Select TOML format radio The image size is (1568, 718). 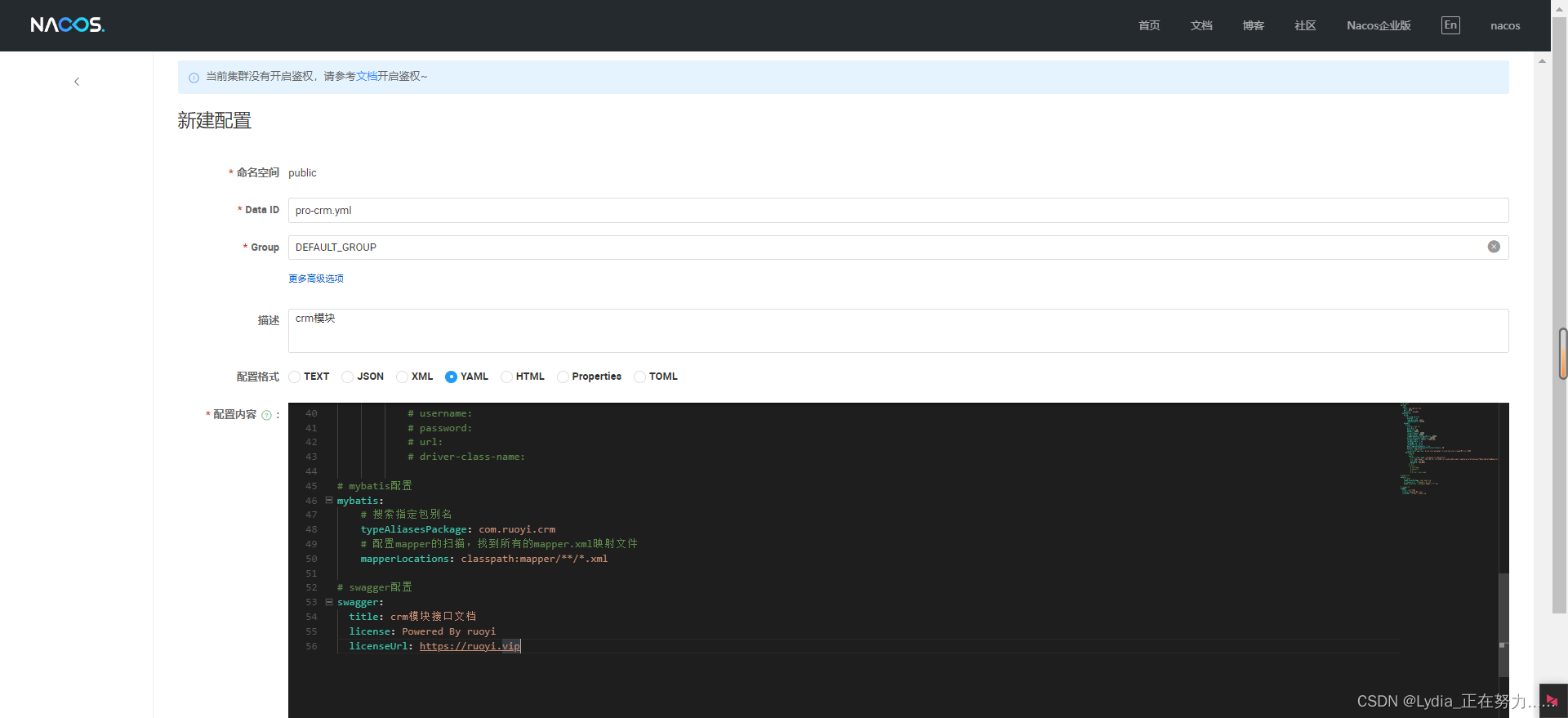coord(639,377)
